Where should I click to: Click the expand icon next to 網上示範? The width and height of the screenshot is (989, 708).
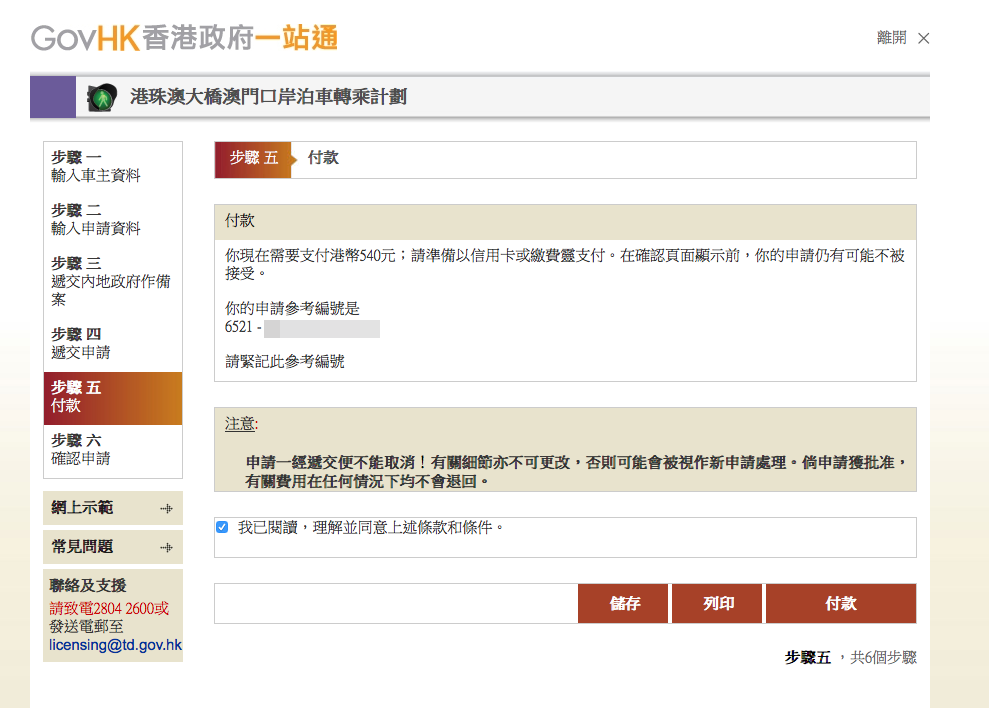coord(166,509)
